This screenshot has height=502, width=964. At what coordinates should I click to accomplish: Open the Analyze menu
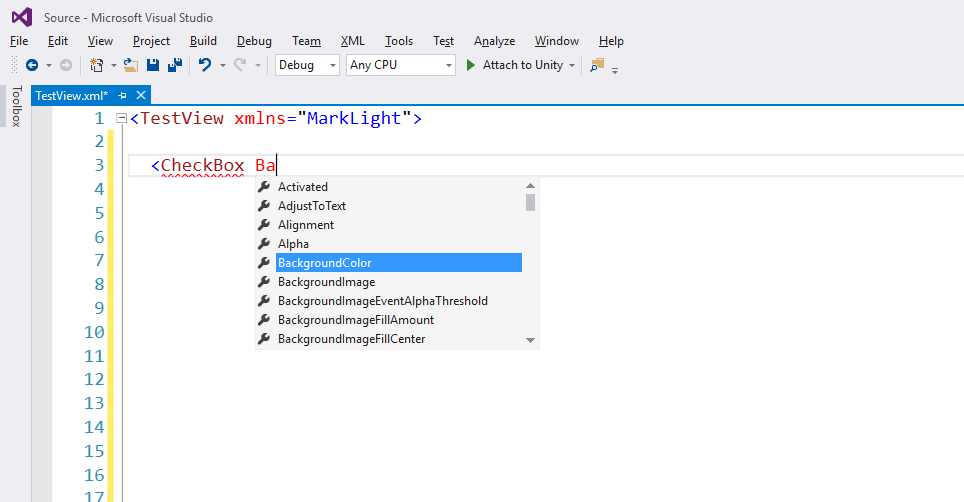(x=494, y=41)
